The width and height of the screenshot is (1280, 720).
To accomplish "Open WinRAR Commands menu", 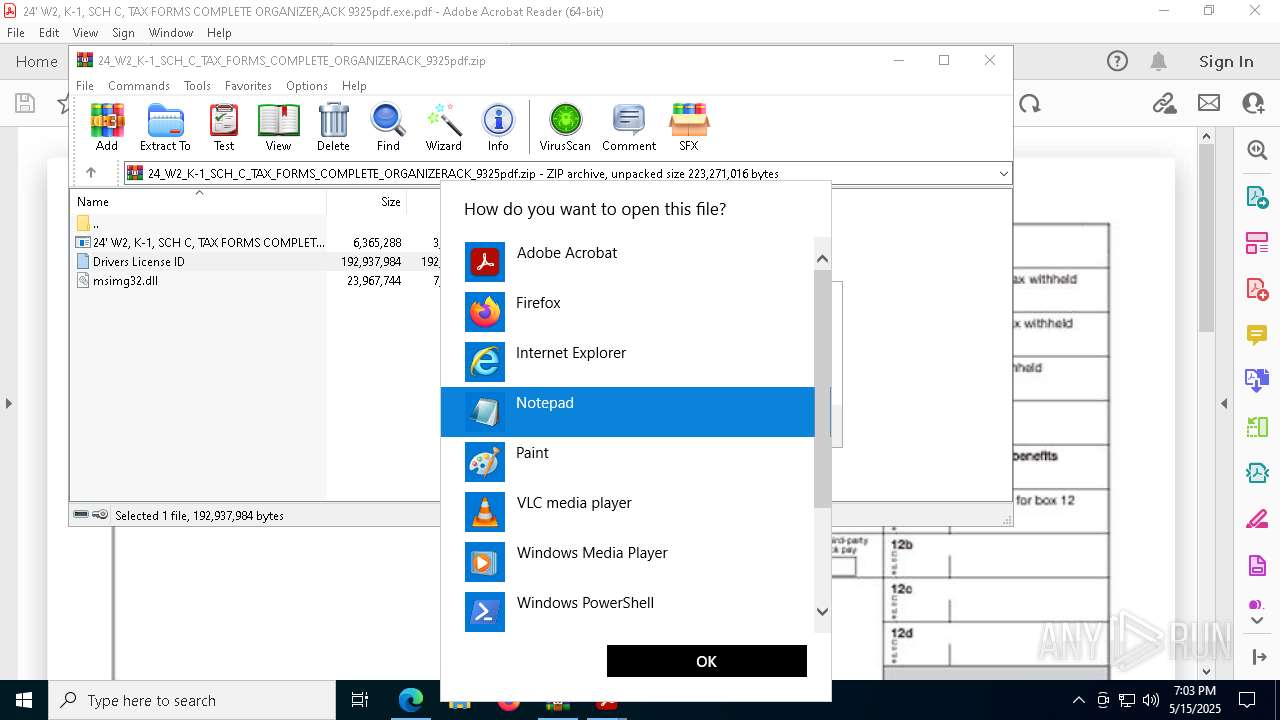I will (139, 86).
